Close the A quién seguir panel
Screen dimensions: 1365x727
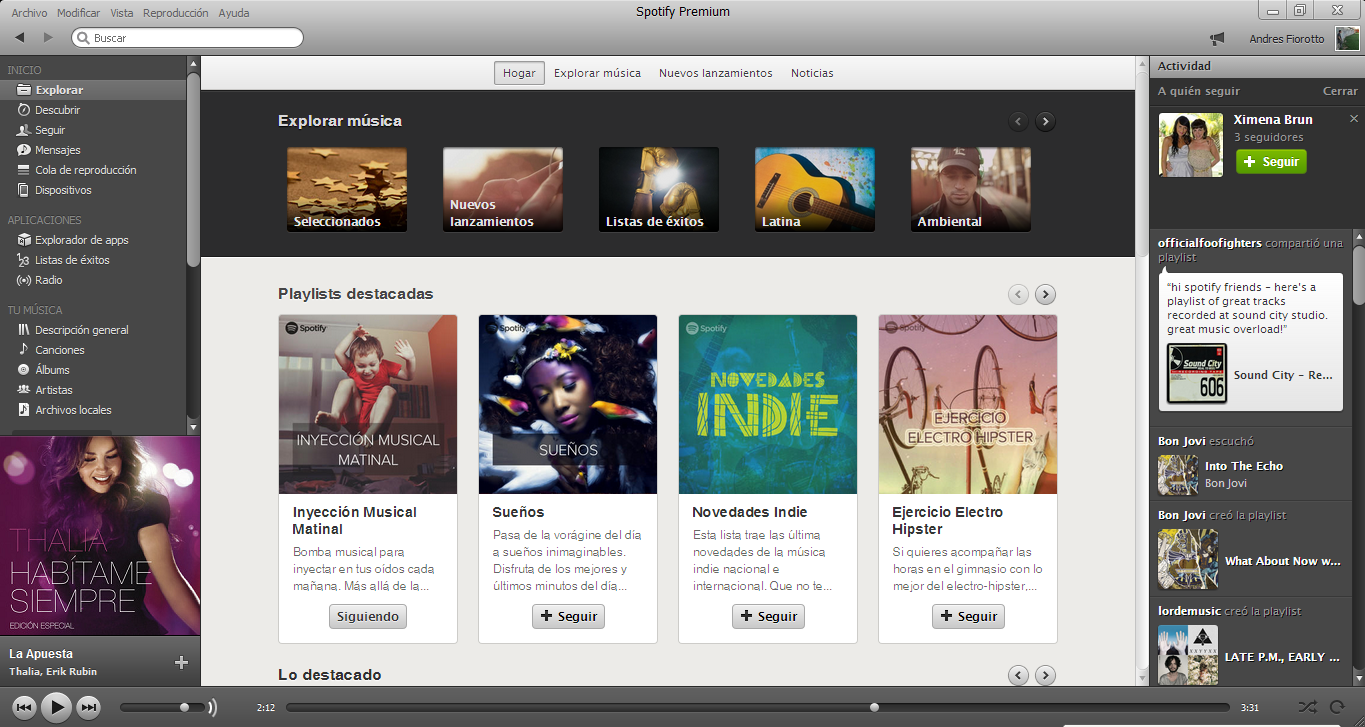click(x=1340, y=91)
